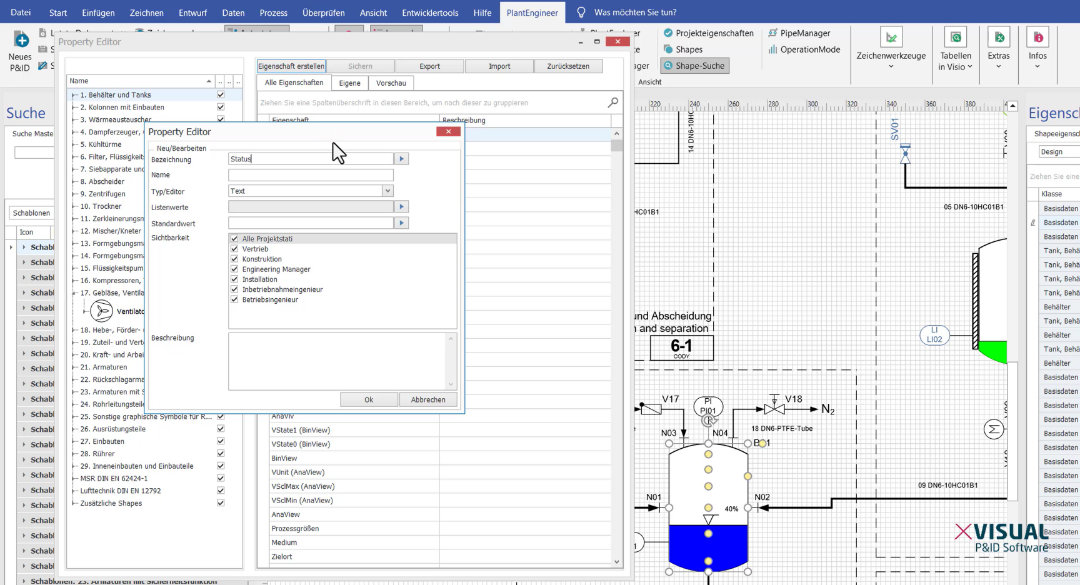Click the property grid vertical scrollbar
Image resolution: width=1080 pixels, height=585 pixels.
616,347
